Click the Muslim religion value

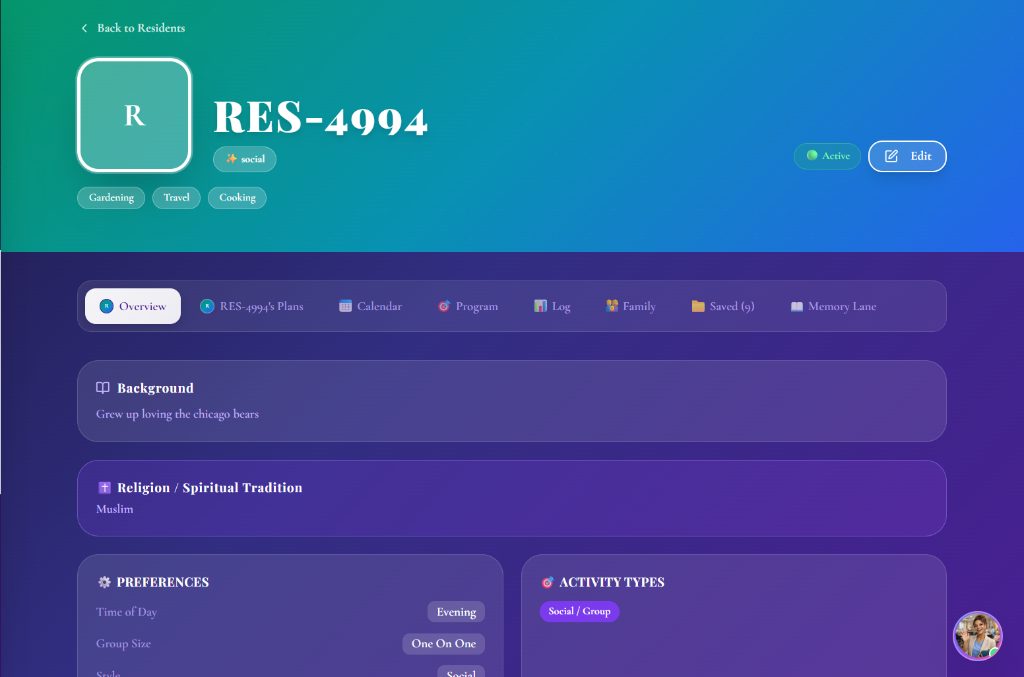click(114, 509)
